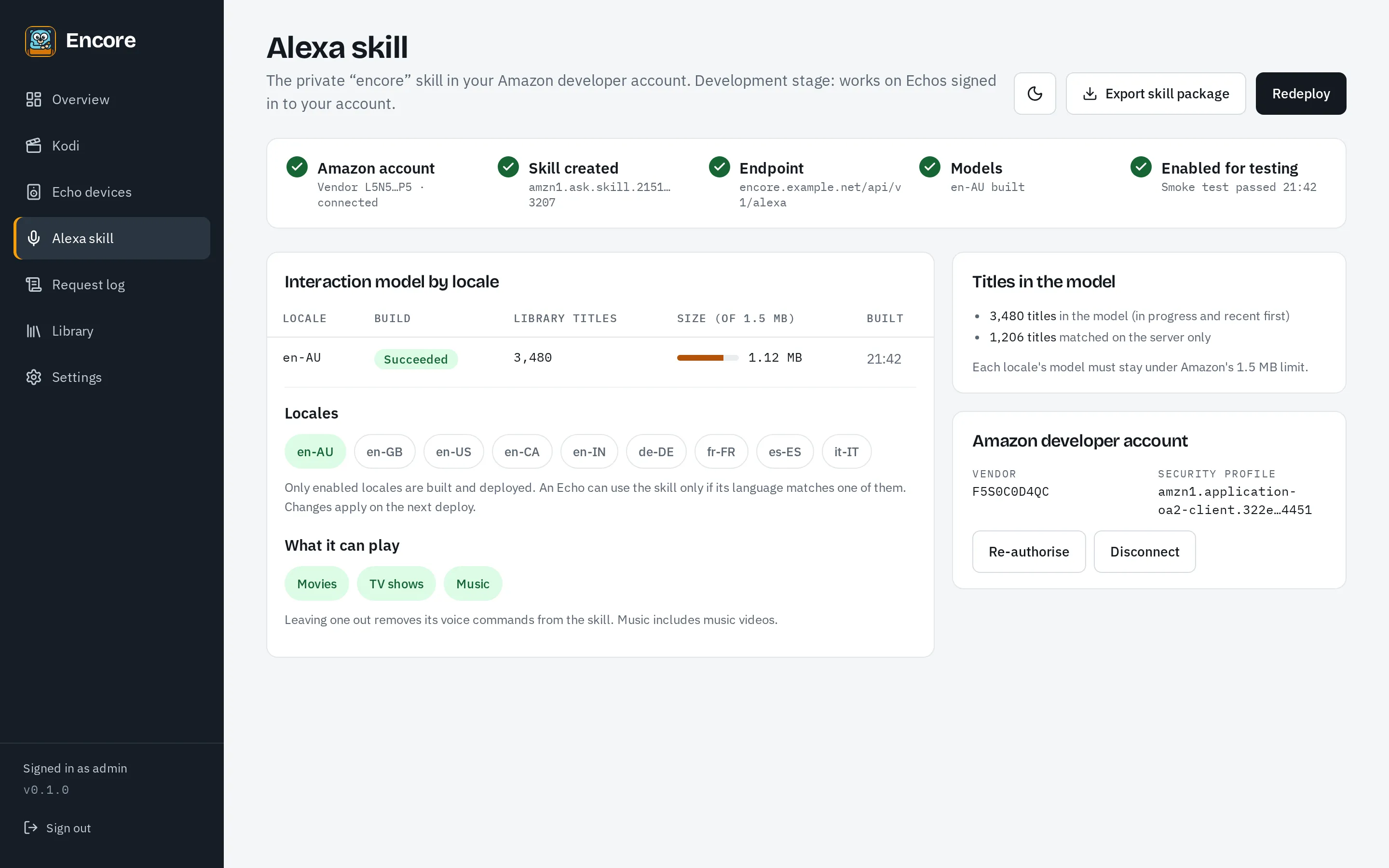Click the Re-authorise button
The image size is (1389, 868).
(x=1029, y=552)
